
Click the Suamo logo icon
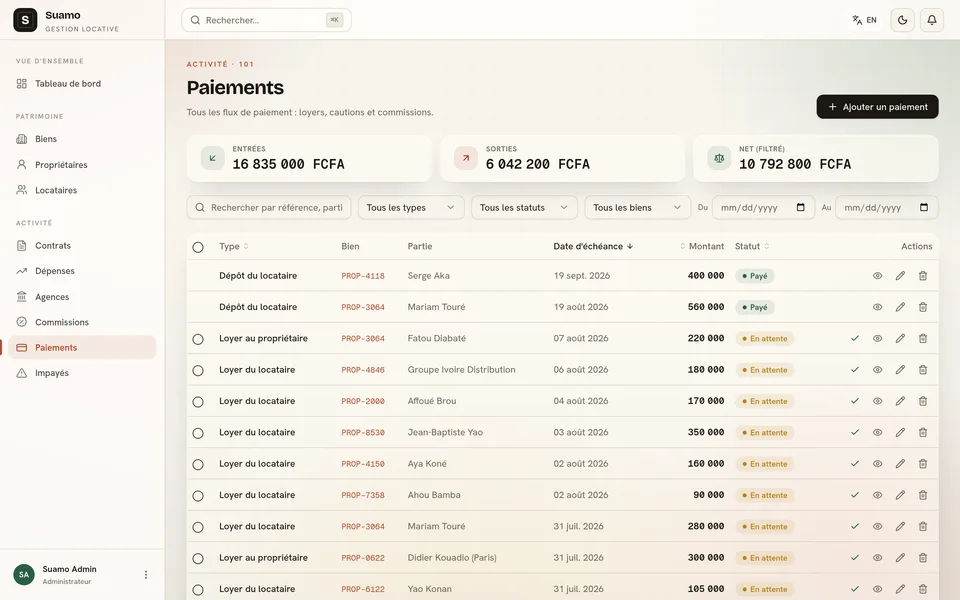[25, 20]
